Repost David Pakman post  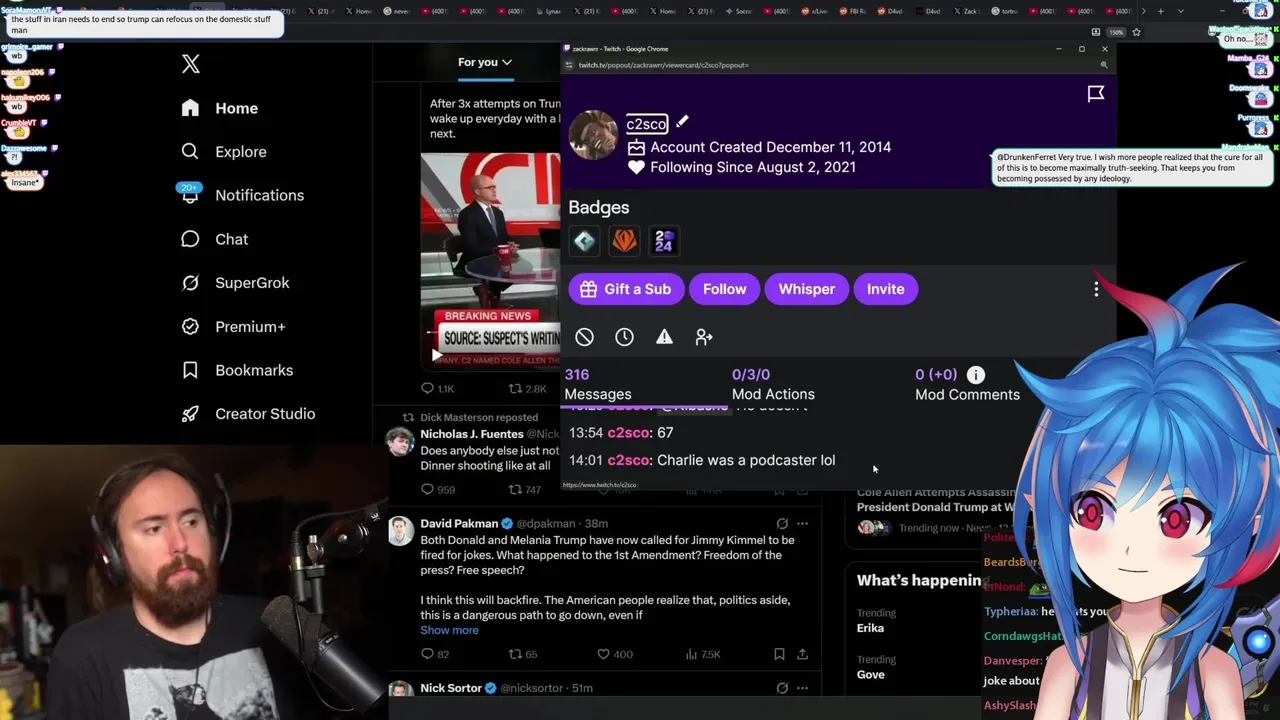[523, 654]
